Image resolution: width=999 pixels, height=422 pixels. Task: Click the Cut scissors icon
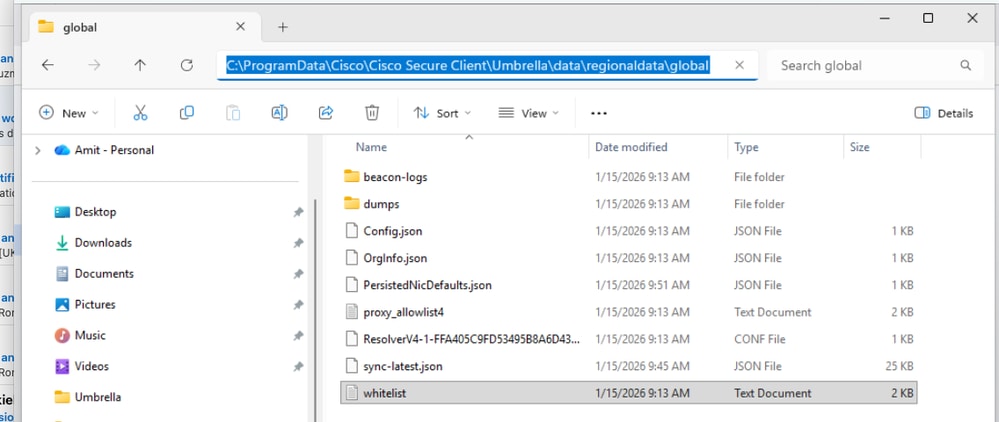tap(140, 113)
